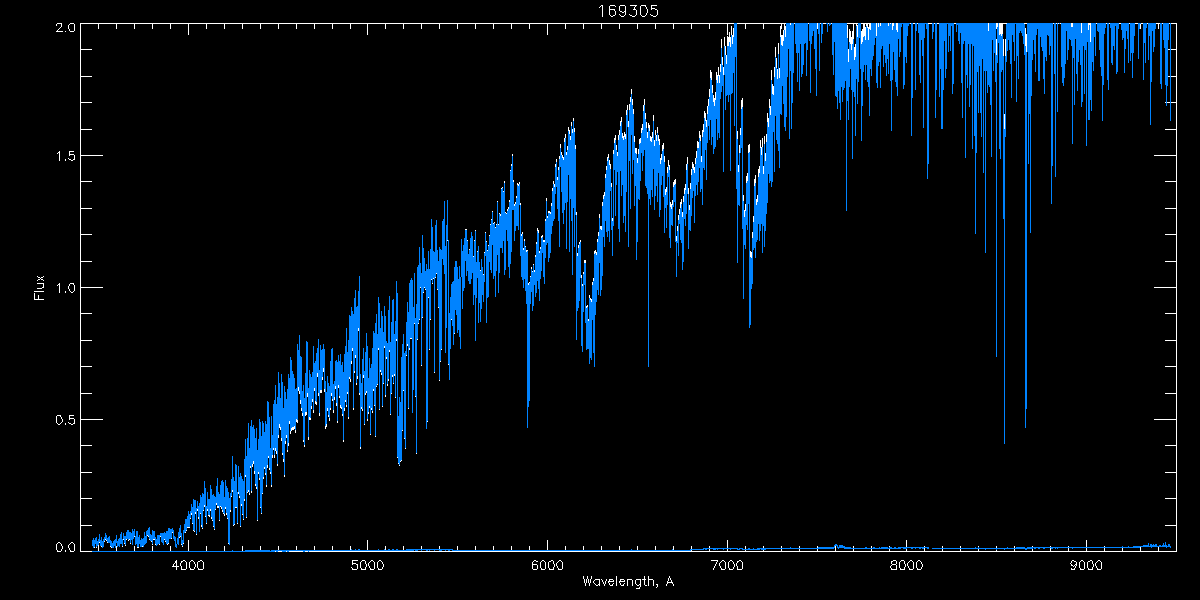The image size is (1200, 600).
Task: Click the Wavelength, A axis label
Action: (628, 582)
